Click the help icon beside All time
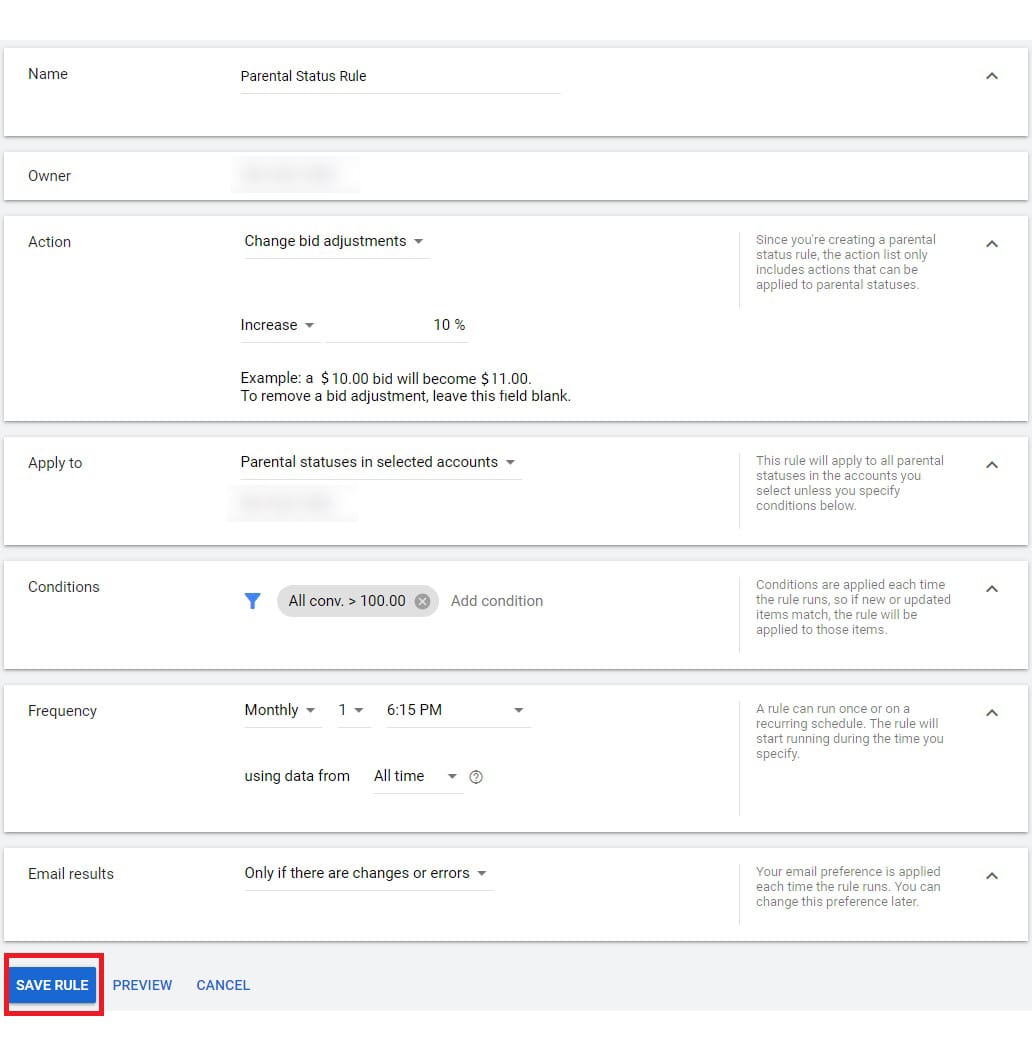 [x=476, y=777]
